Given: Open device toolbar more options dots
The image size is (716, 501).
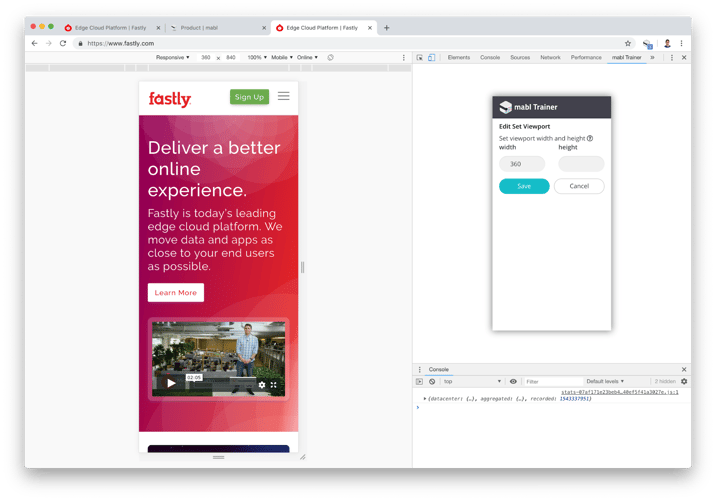Looking at the screenshot, I should pos(404,58).
